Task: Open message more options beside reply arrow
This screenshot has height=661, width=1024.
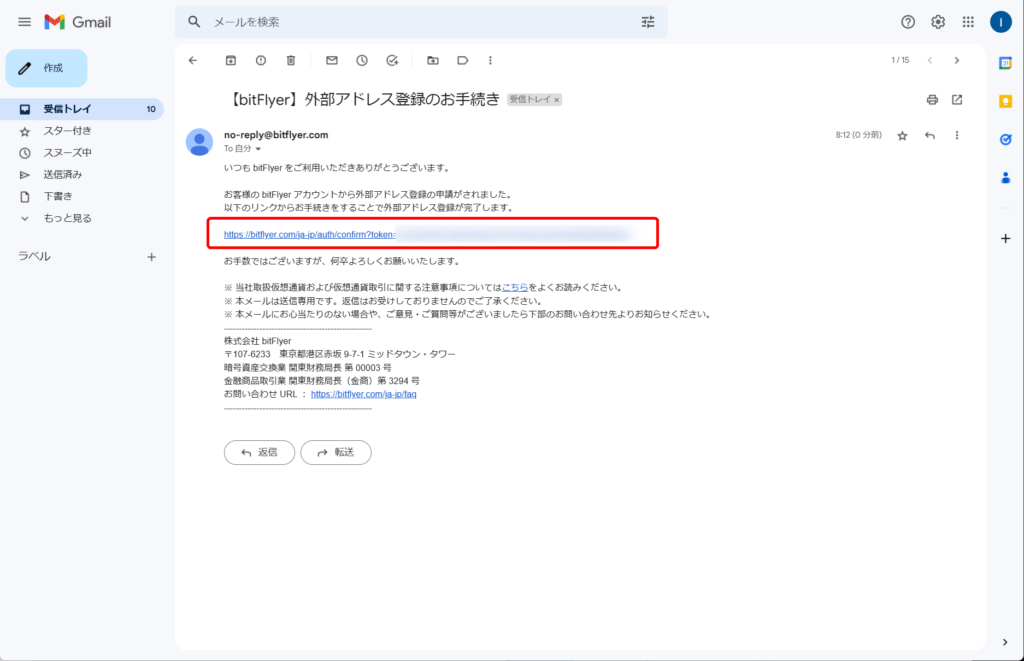Action: tap(957, 136)
